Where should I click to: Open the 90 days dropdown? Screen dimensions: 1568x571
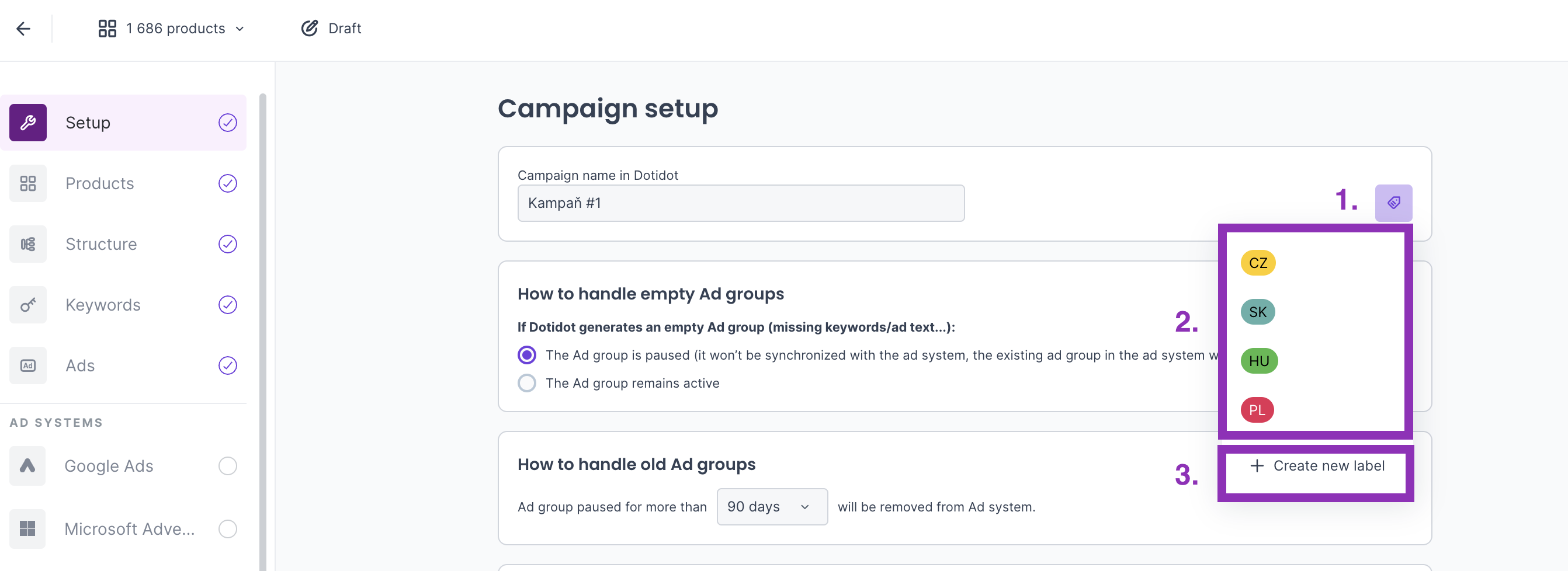(771, 507)
